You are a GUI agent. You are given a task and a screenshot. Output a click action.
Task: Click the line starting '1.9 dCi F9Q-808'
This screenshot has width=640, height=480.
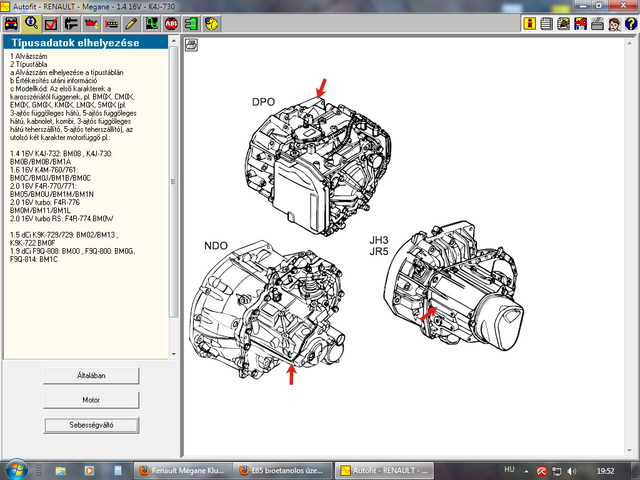[x=72, y=251]
